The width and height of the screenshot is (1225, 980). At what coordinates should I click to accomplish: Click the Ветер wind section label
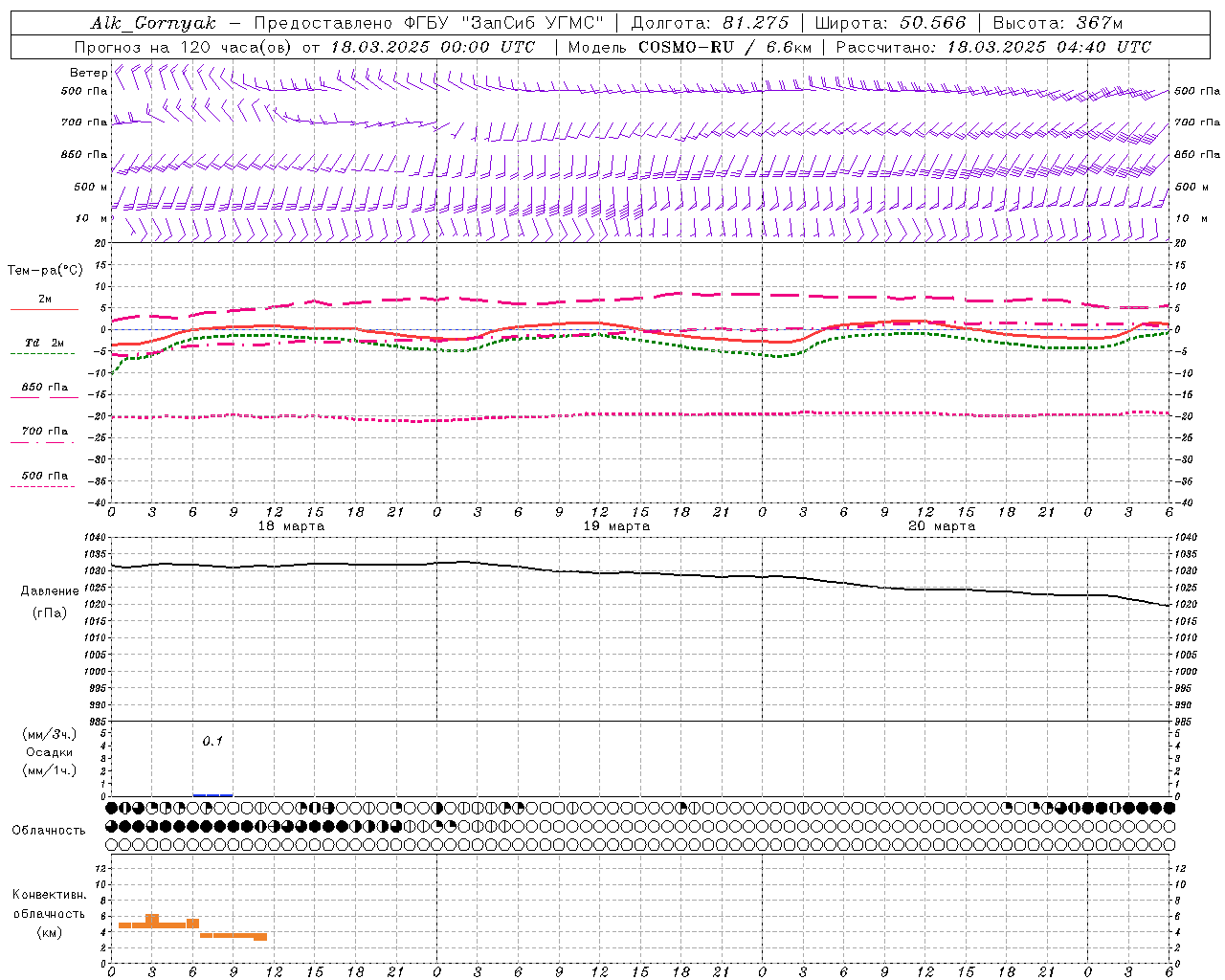[x=88, y=73]
